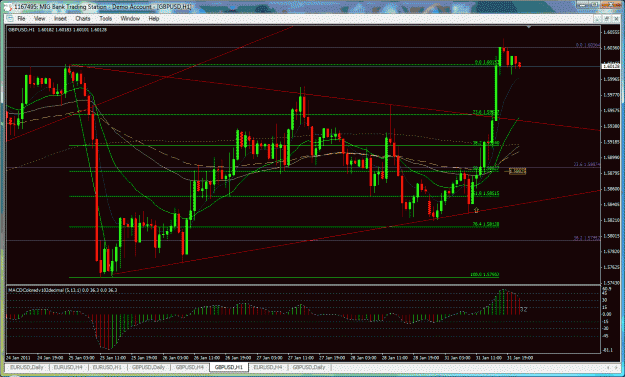Click the MIG Bank Trading Station title bar icon
Image resolution: width=625 pixels, height=377 pixels.
pos(8,7)
